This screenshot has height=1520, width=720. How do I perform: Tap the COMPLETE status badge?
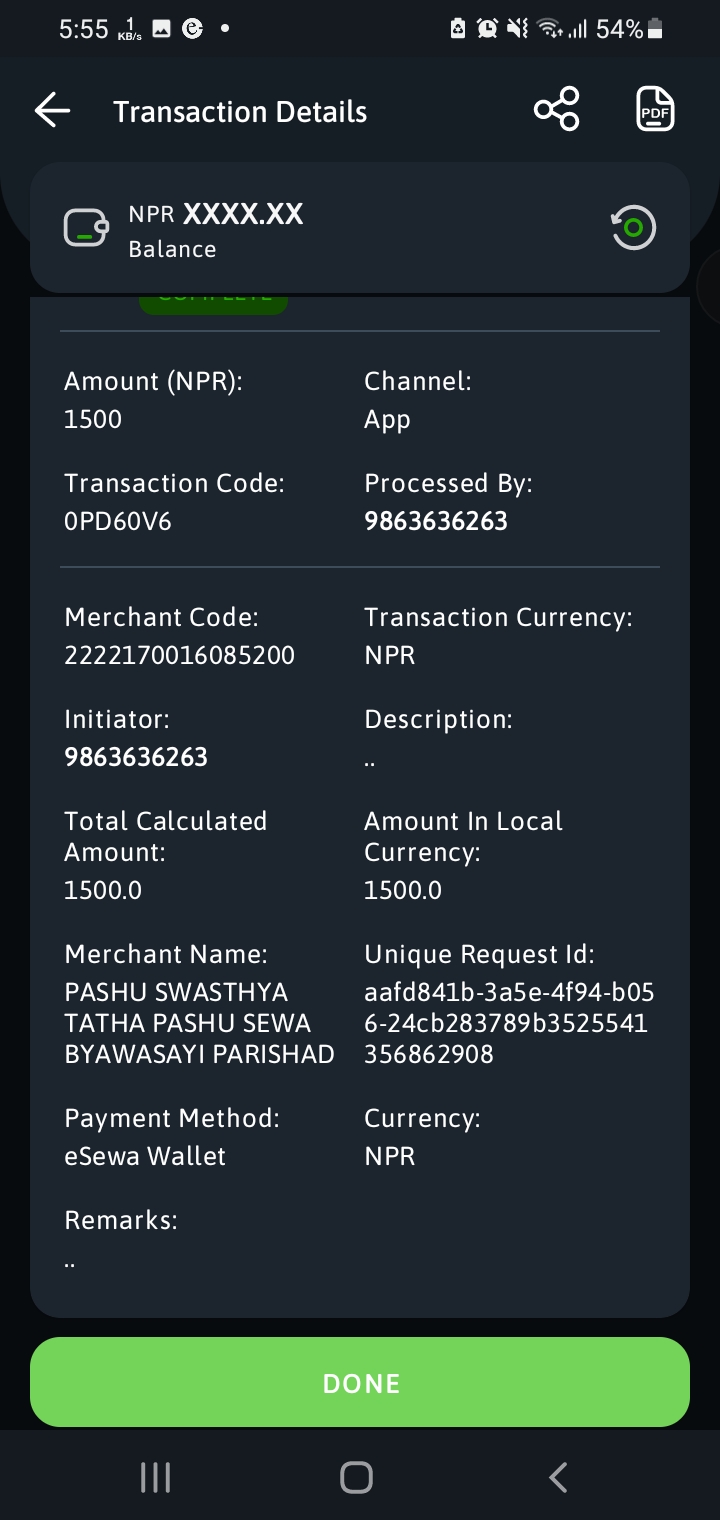[213, 304]
